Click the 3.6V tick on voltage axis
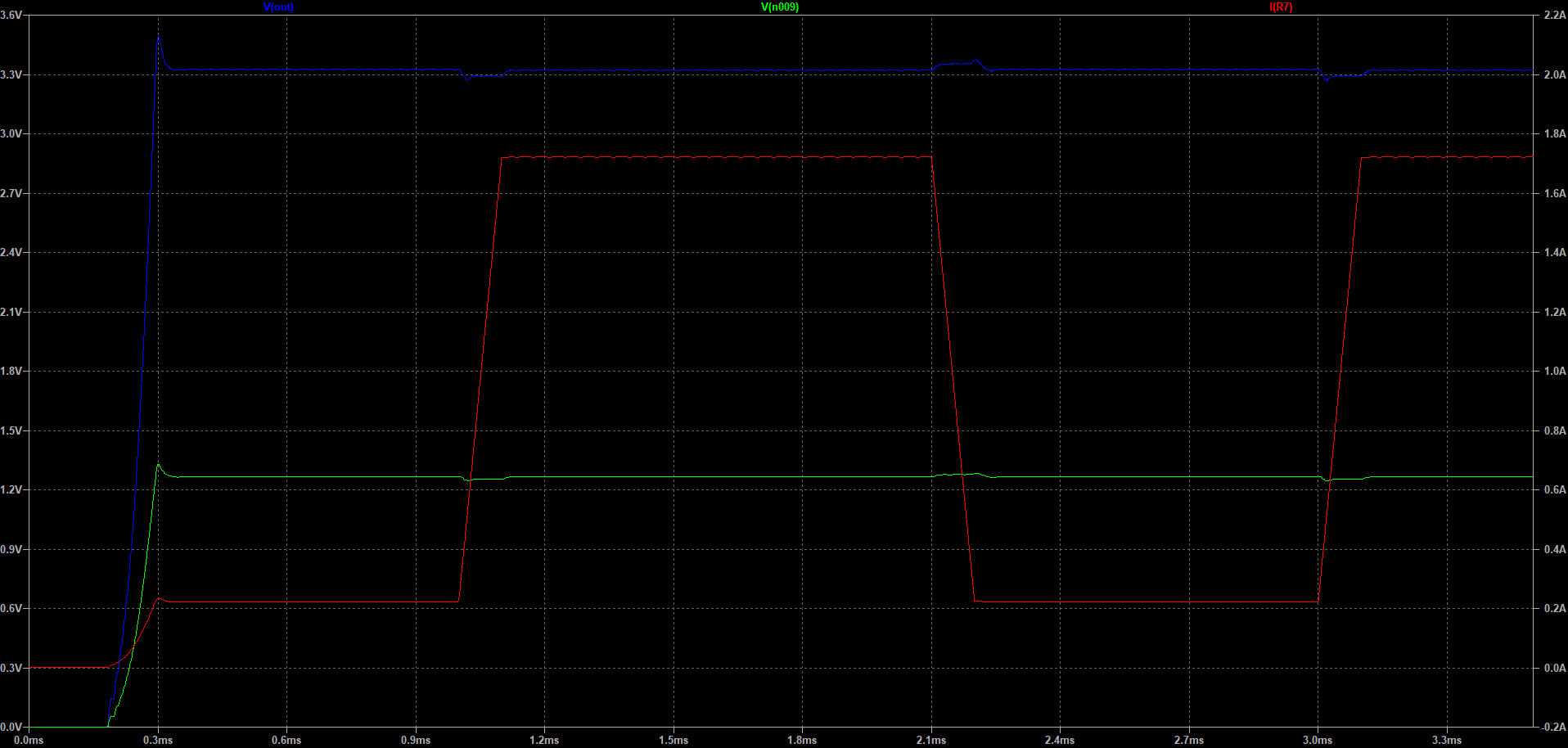The image size is (1568, 748). pyautogui.click(x=11, y=15)
